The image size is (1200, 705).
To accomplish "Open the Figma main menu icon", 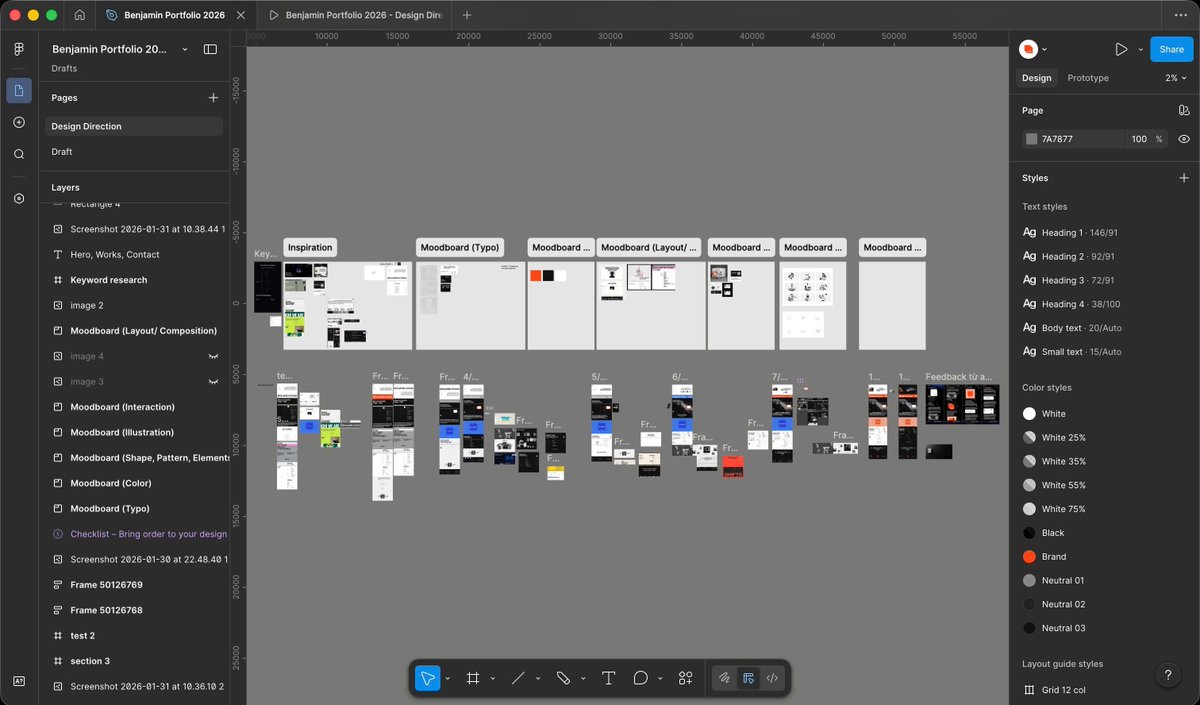I will [x=19, y=49].
